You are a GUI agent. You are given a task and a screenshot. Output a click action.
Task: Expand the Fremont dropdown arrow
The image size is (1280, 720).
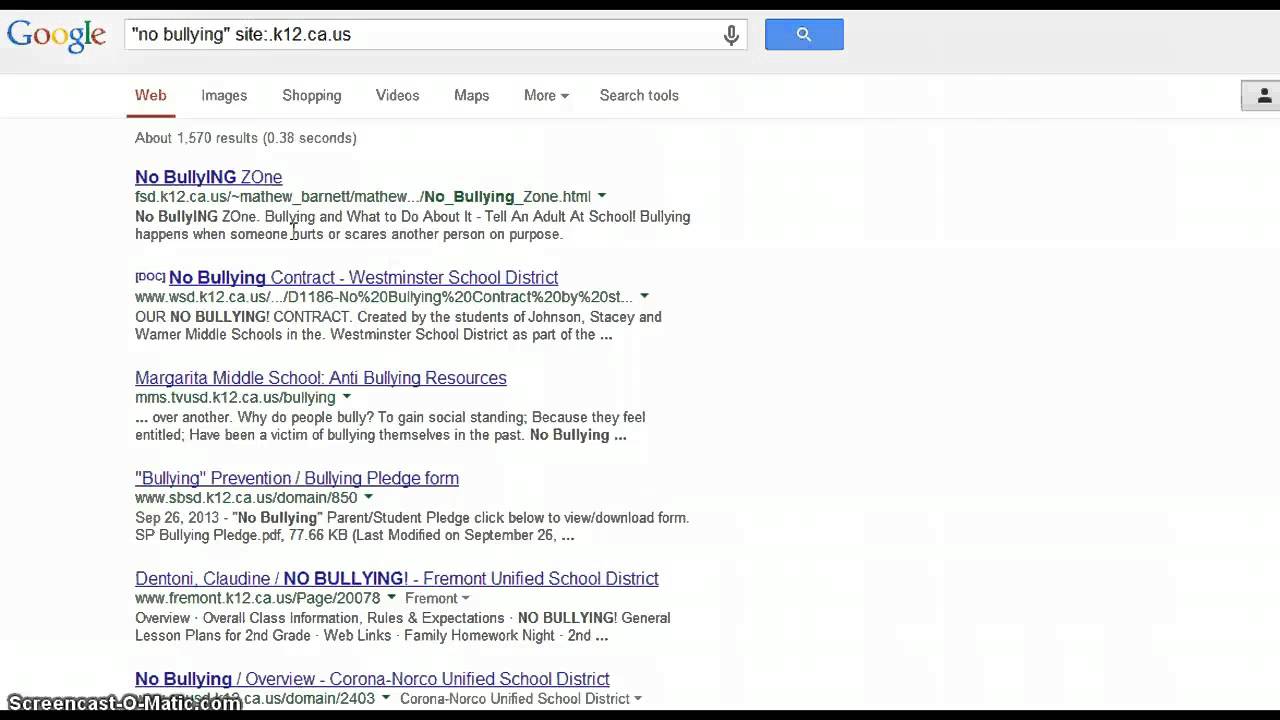(465, 599)
